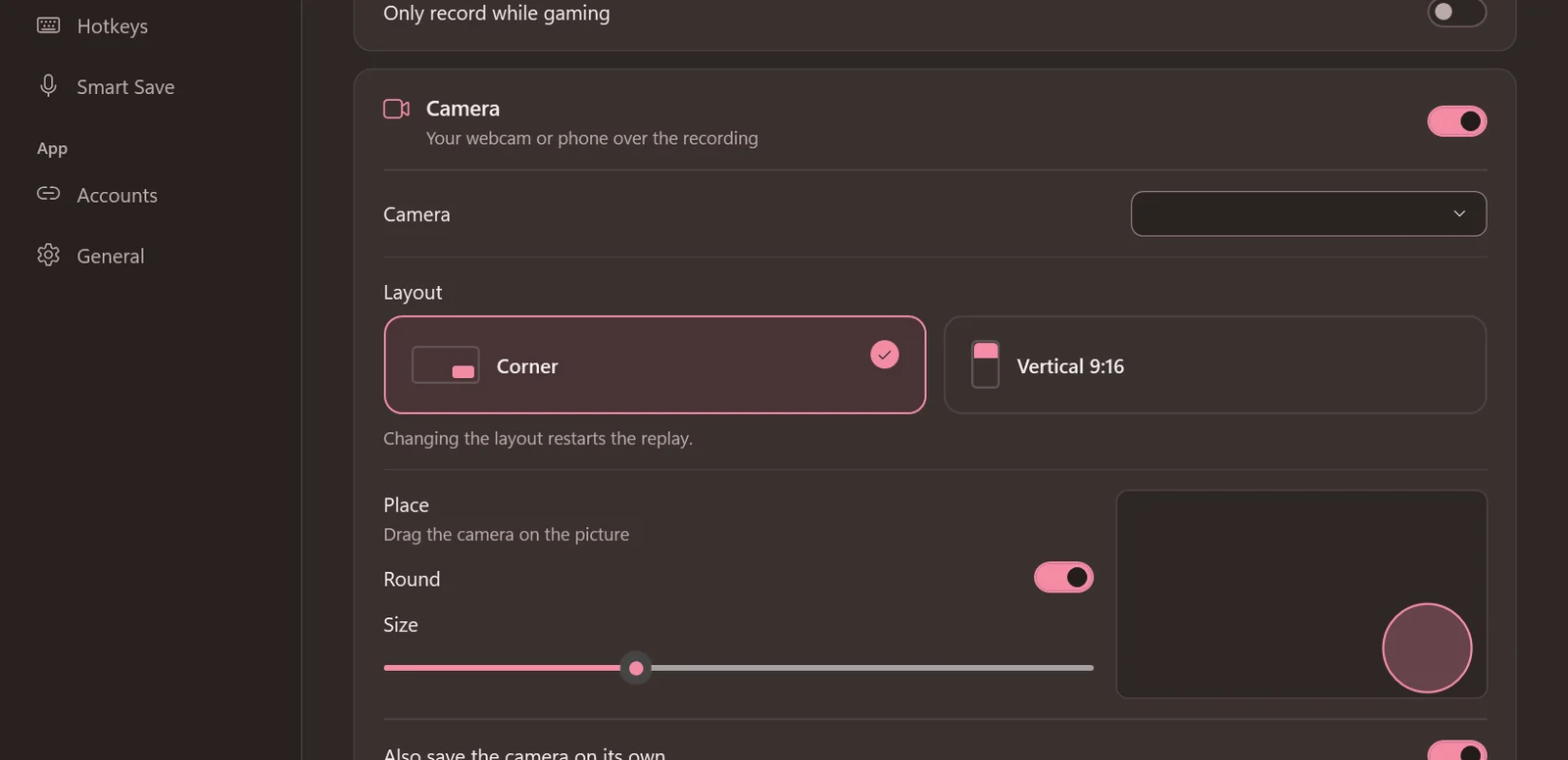This screenshot has height=760, width=1568.
Task: Click the pink checkmark on Corner card
Action: pyautogui.click(x=885, y=355)
